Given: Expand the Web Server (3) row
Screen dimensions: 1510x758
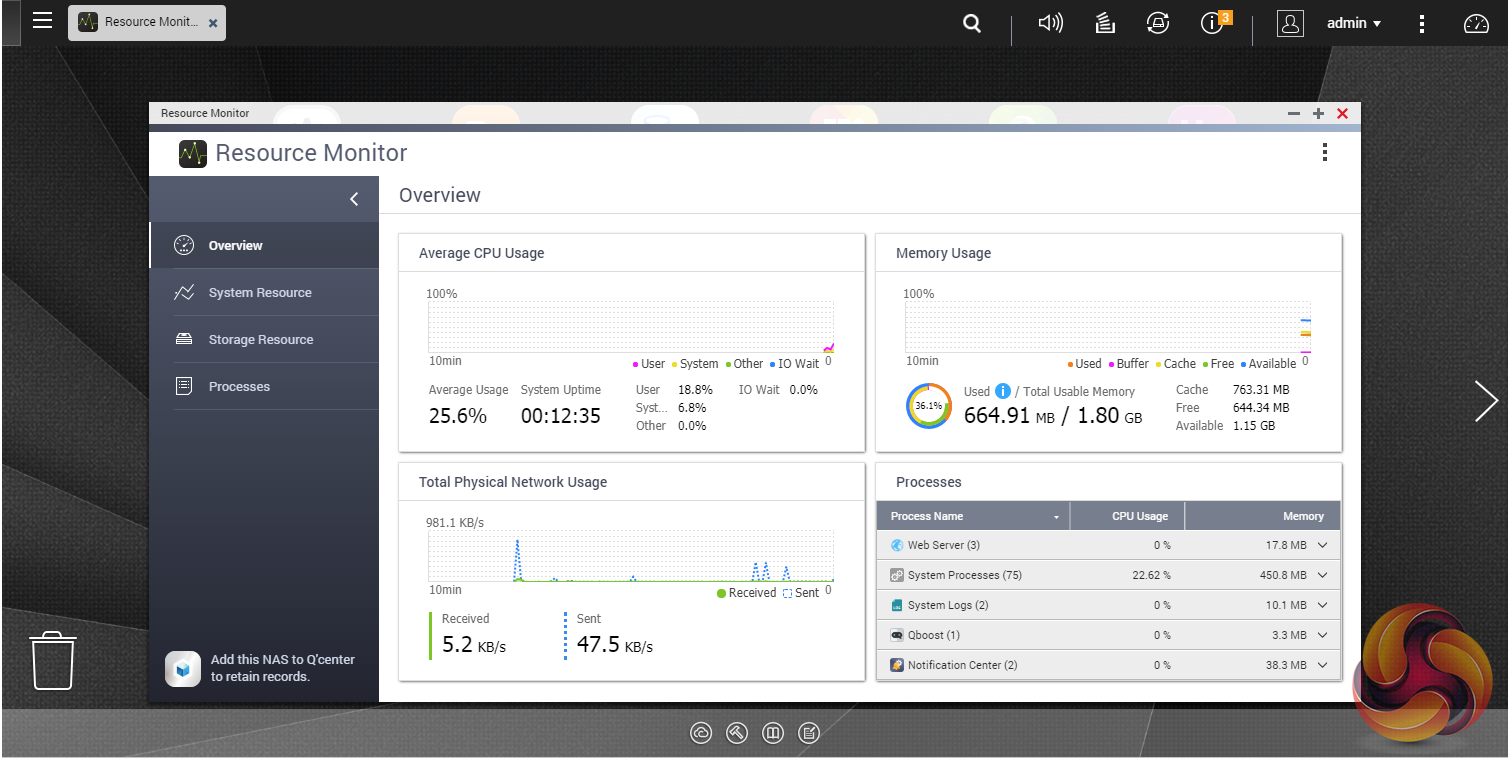Looking at the screenshot, I should click(x=1322, y=545).
